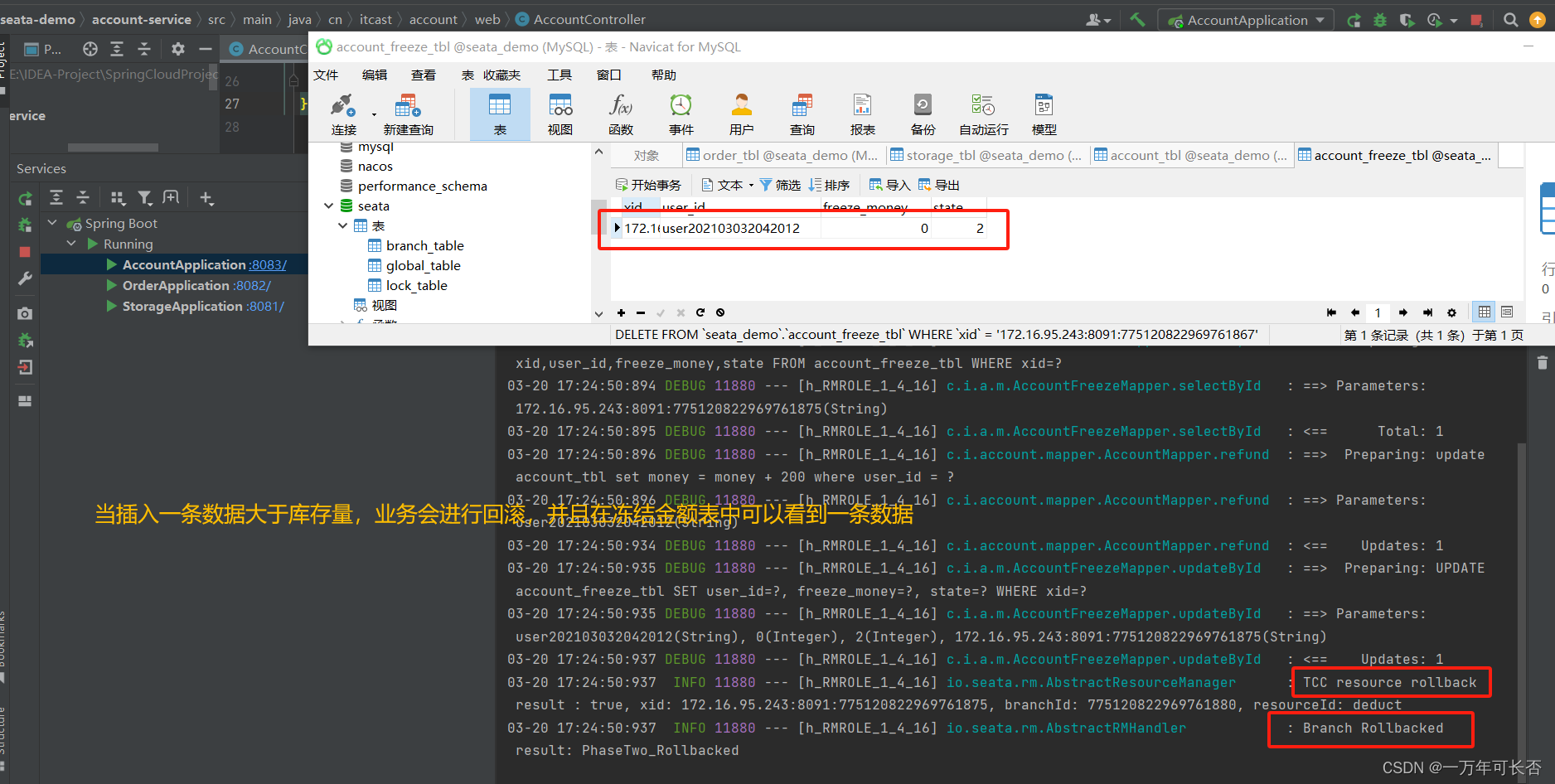Click the stop icon in record bar
The width and height of the screenshot is (1555, 784).
pos(720,312)
